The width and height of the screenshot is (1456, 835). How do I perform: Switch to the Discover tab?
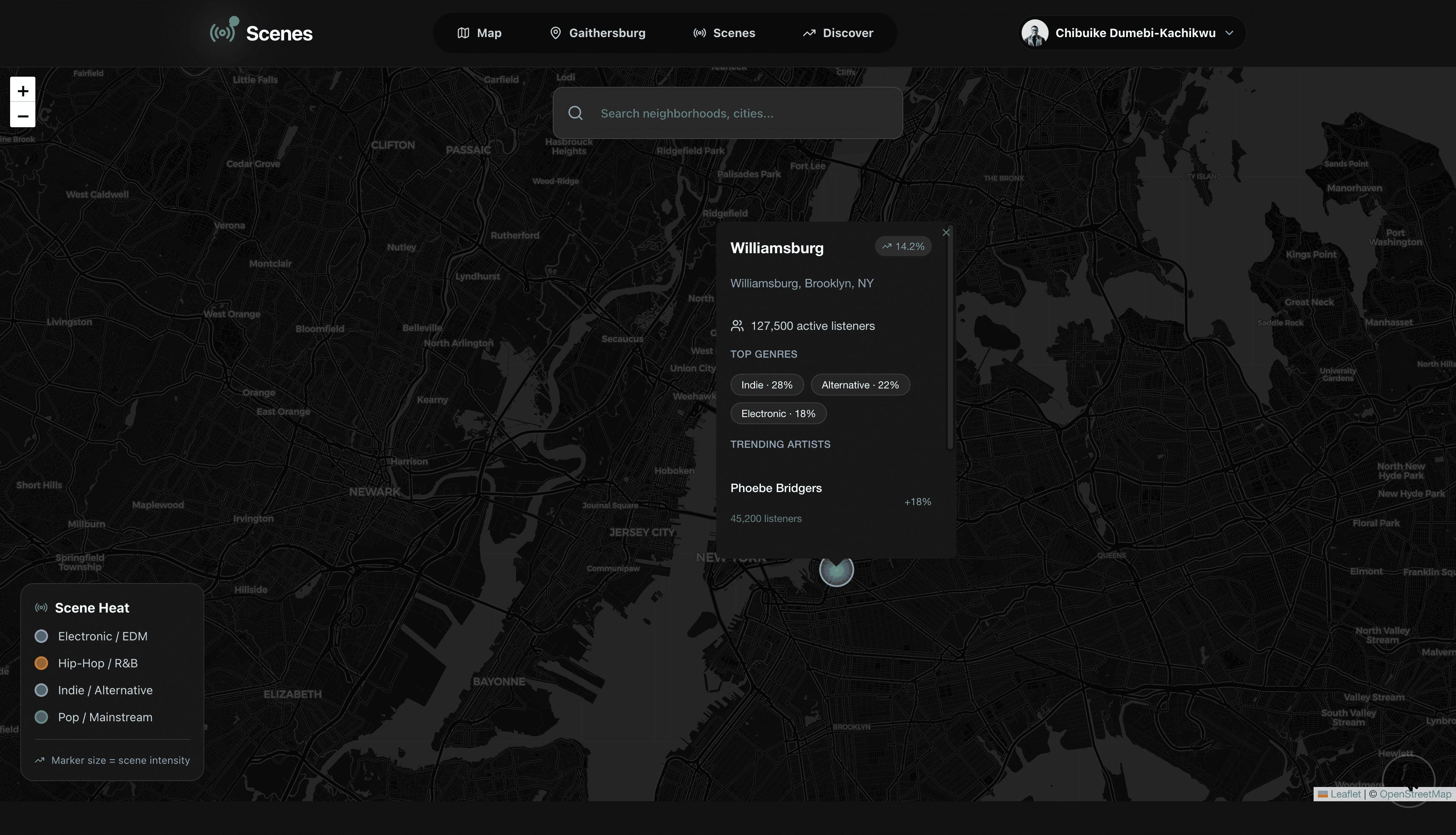(x=838, y=33)
